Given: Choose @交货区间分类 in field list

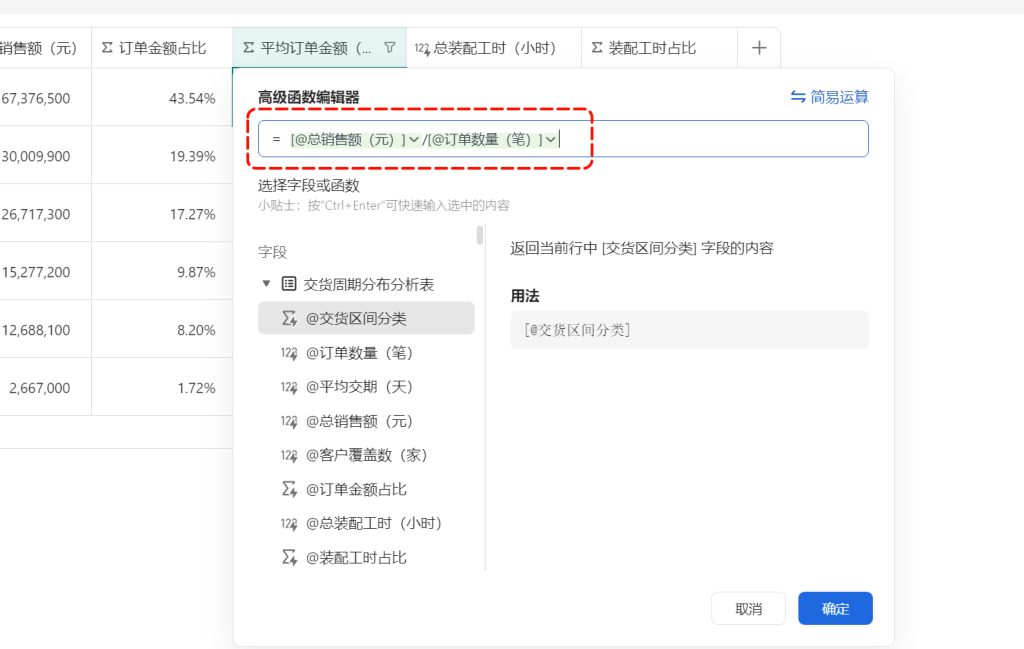Looking at the screenshot, I should [x=366, y=318].
